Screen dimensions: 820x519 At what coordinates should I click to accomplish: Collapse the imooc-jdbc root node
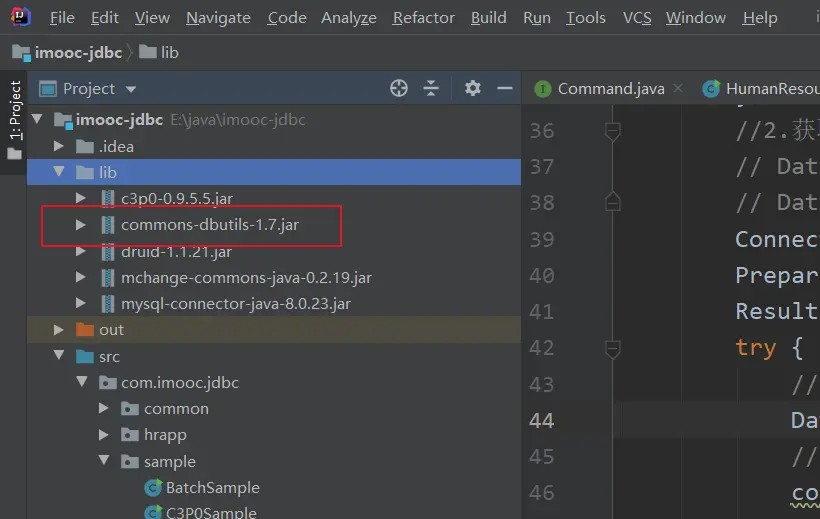tap(37, 119)
